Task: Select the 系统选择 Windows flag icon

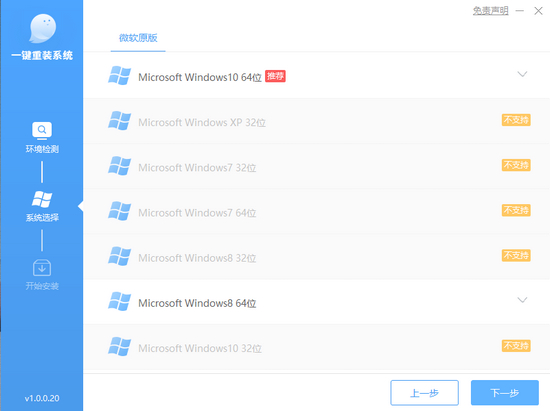Action: (42, 199)
